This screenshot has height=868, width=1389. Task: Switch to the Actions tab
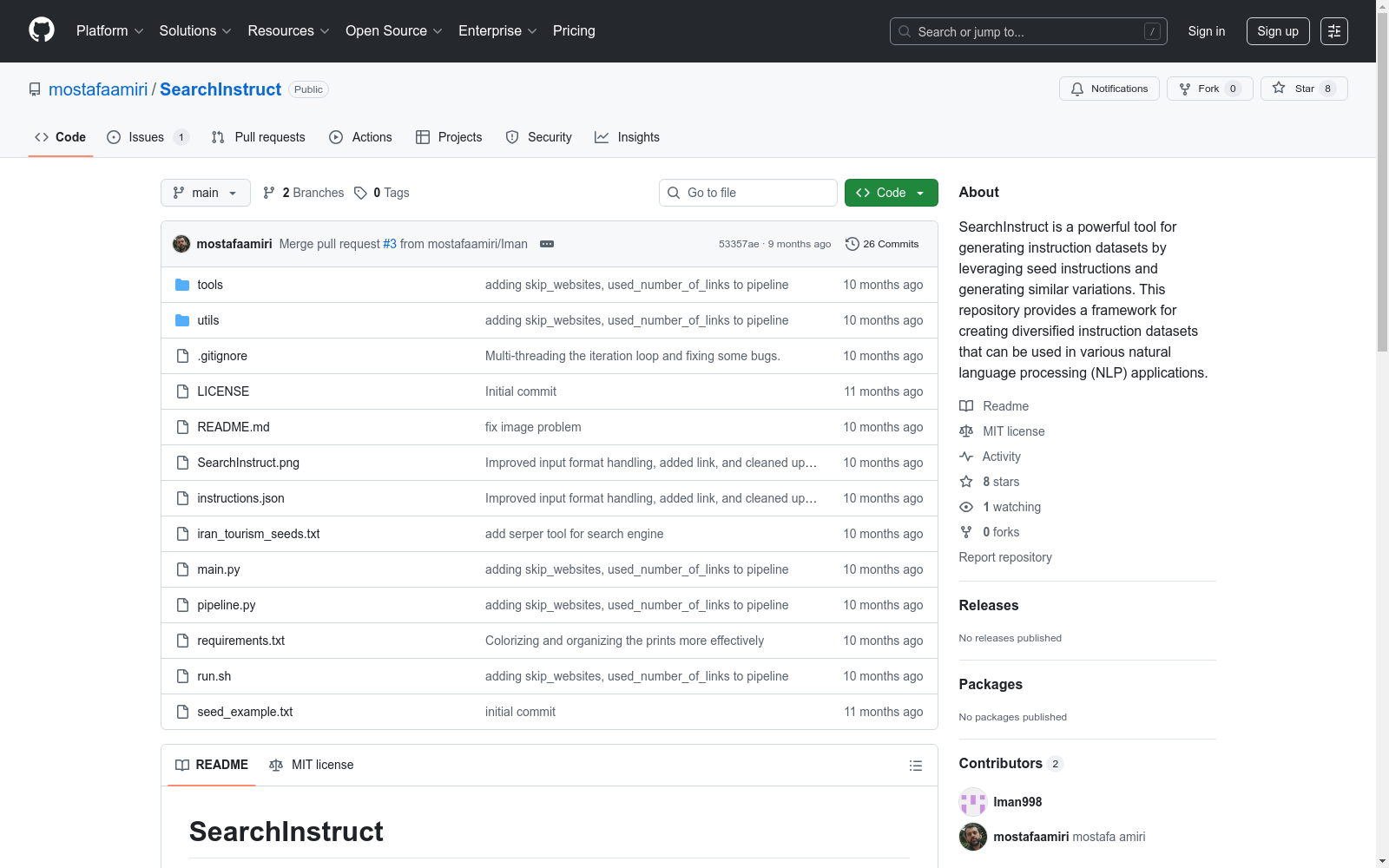(x=360, y=137)
